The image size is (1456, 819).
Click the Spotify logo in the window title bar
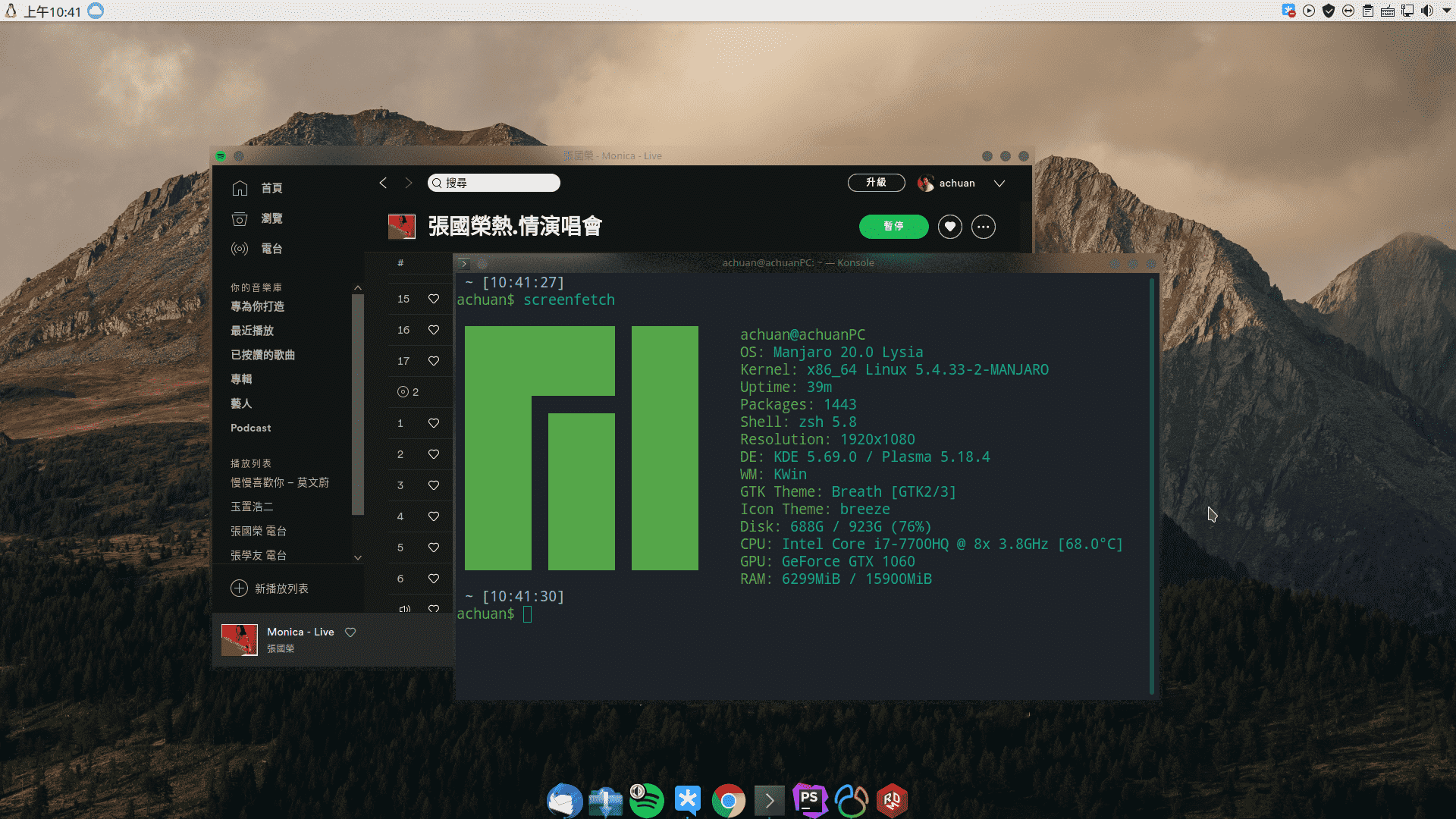[x=221, y=156]
